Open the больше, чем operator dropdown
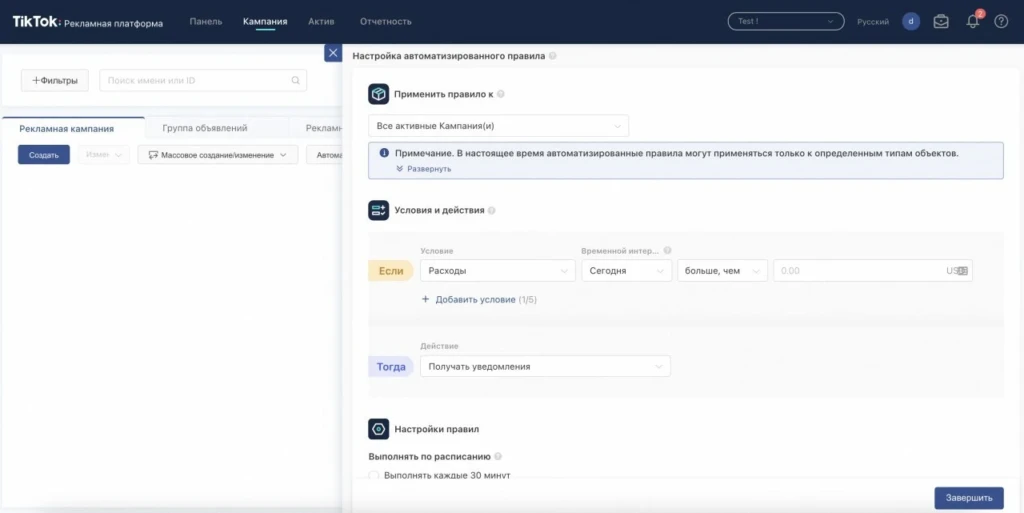The height and width of the screenshot is (513, 1024). 722,271
